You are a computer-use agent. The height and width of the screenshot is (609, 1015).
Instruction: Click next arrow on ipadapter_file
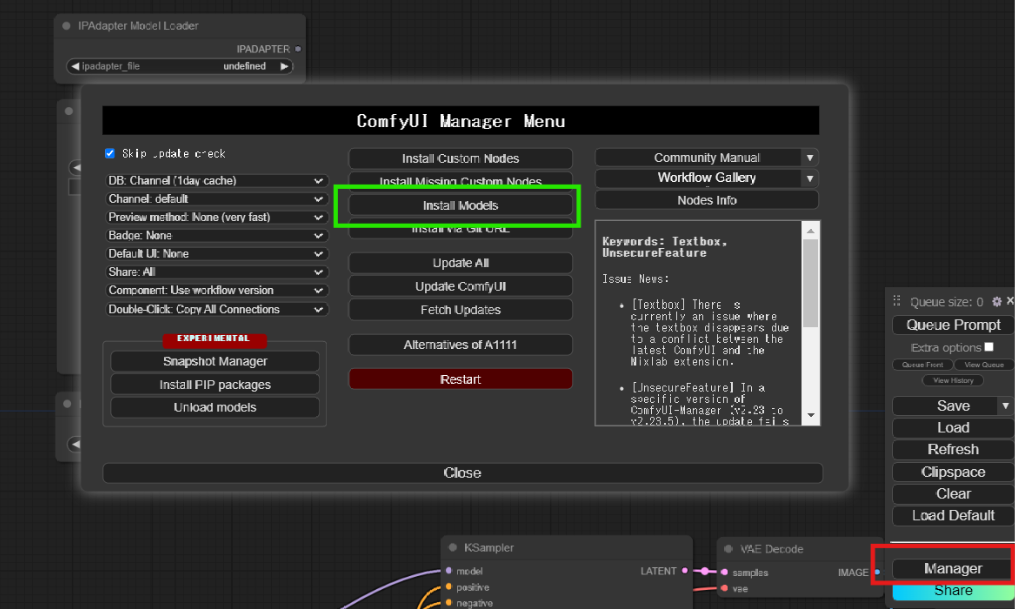click(284, 66)
